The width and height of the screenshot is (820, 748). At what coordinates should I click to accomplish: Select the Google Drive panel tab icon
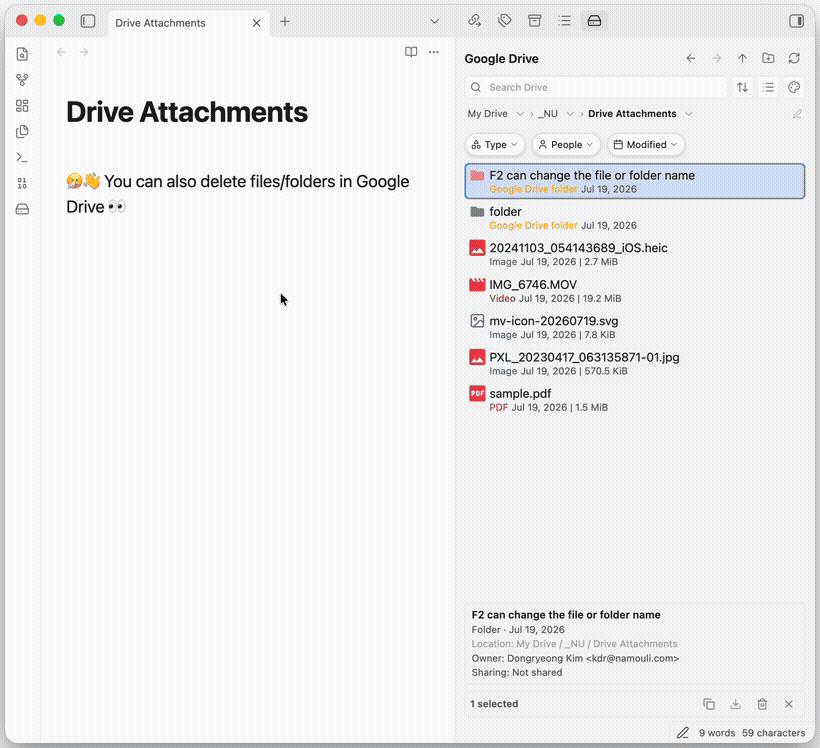tap(594, 21)
